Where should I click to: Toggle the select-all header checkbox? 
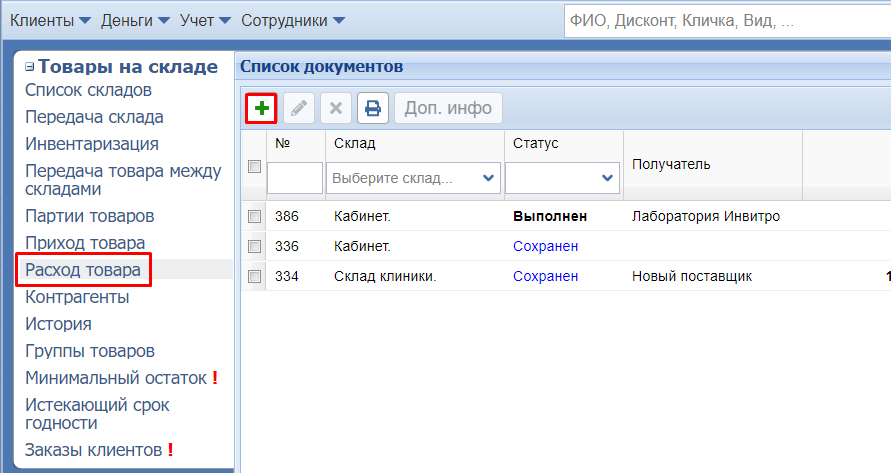coord(254,166)
